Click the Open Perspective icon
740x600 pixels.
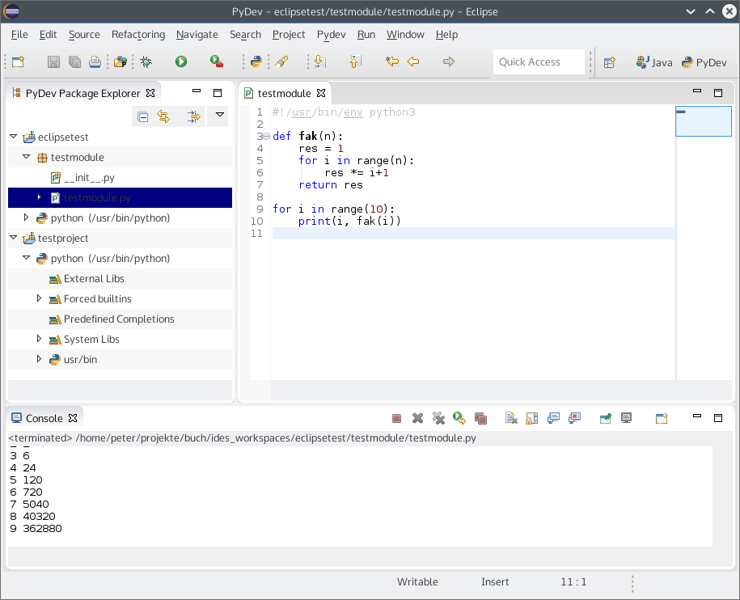609,62
